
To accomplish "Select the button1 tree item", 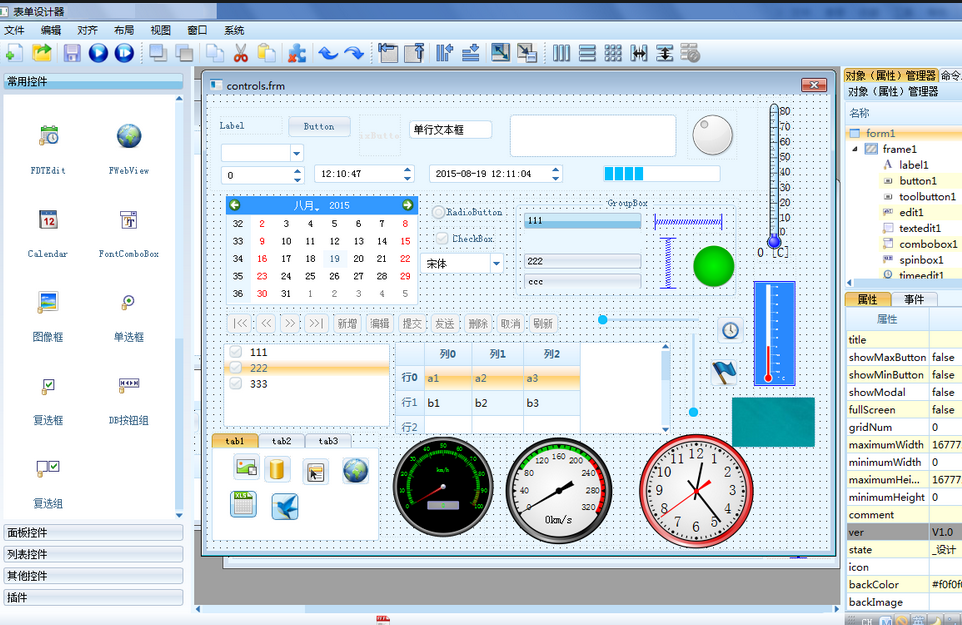I will tap(918, 181).
